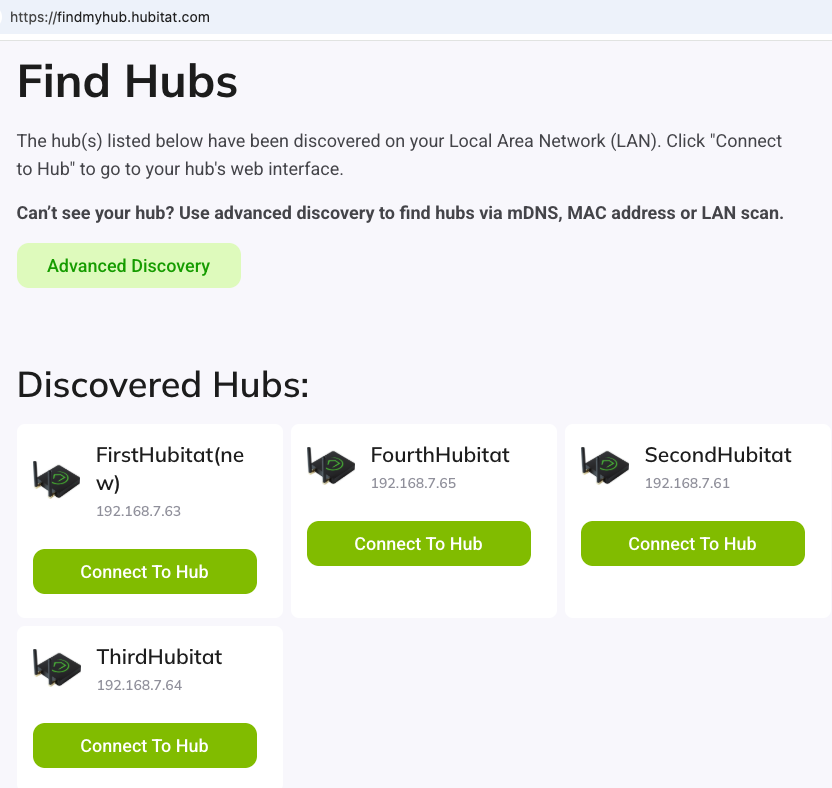Click the Discovered Hubs section heading
This screenshot has height=788, width=832.
(163, 385)
